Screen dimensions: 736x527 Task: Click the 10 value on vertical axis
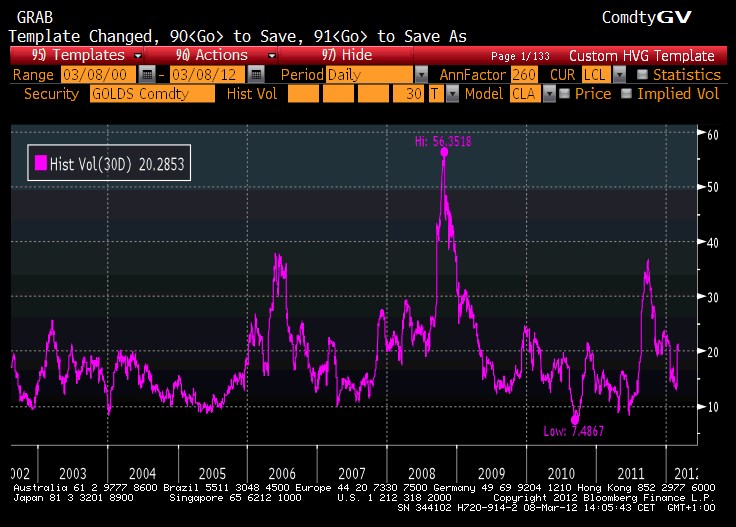(713, 407)
